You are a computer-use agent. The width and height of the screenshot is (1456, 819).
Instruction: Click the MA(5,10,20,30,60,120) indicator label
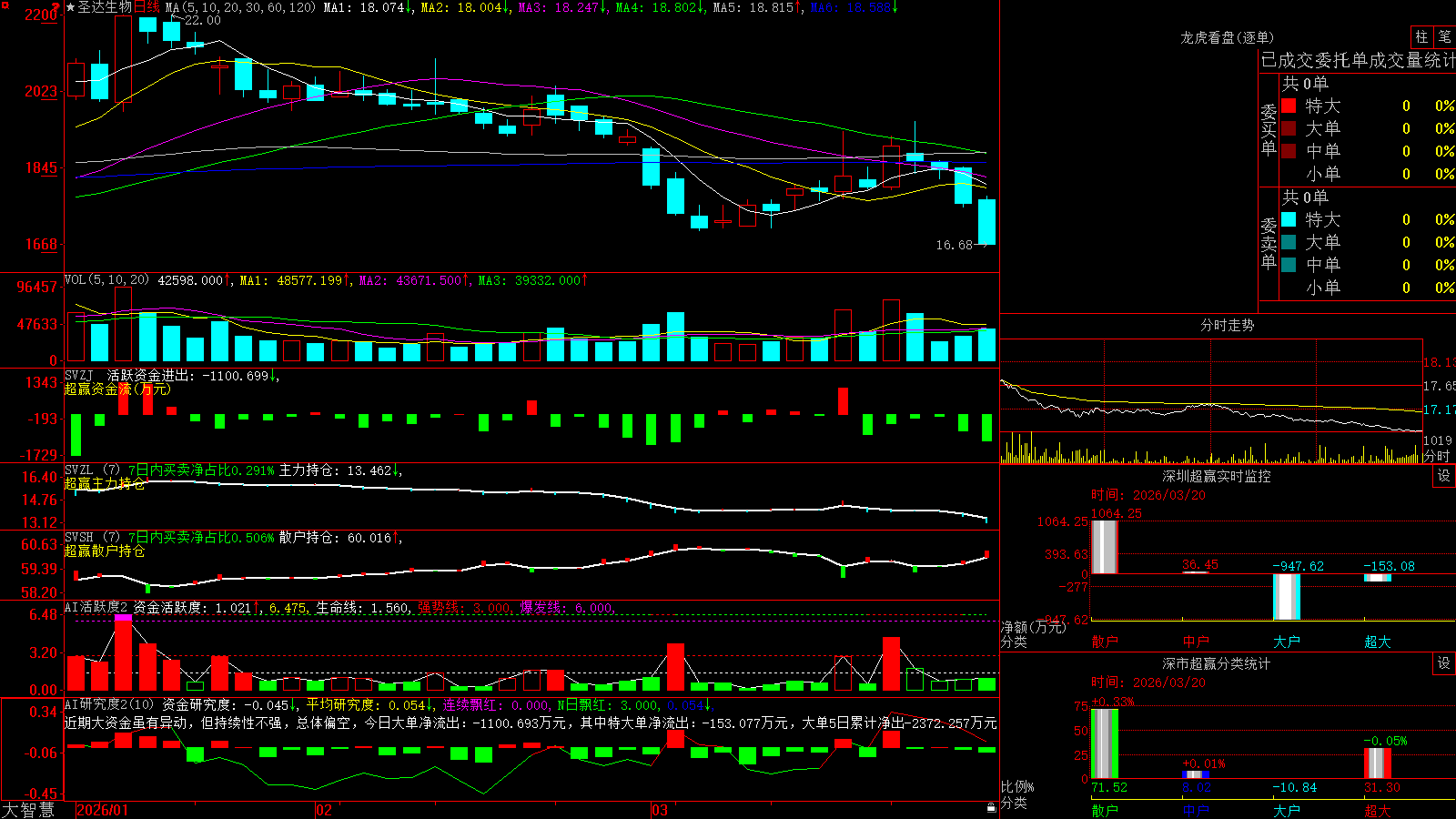[240, 7]
